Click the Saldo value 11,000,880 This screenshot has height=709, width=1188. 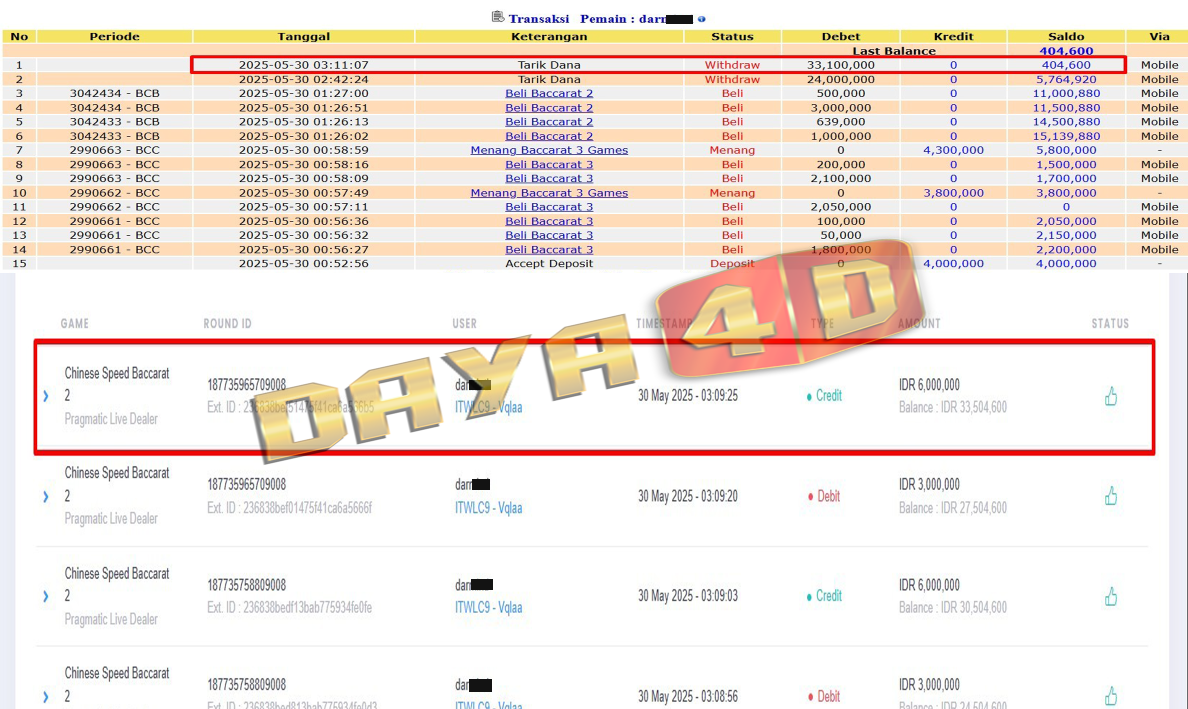pyautogui.click(x=1066, y=93)
